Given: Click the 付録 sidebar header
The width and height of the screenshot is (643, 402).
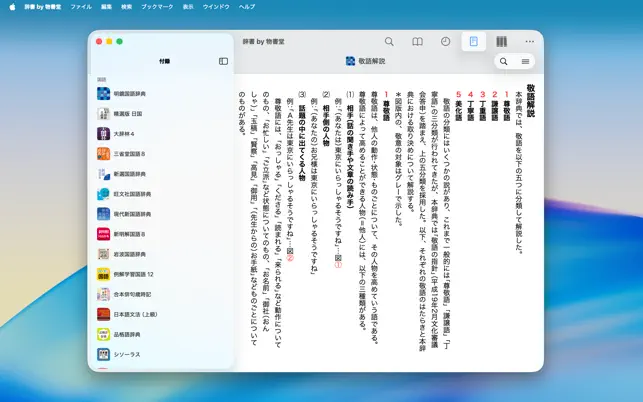Looking at the screenshot, I should click(x=164, y=61).
